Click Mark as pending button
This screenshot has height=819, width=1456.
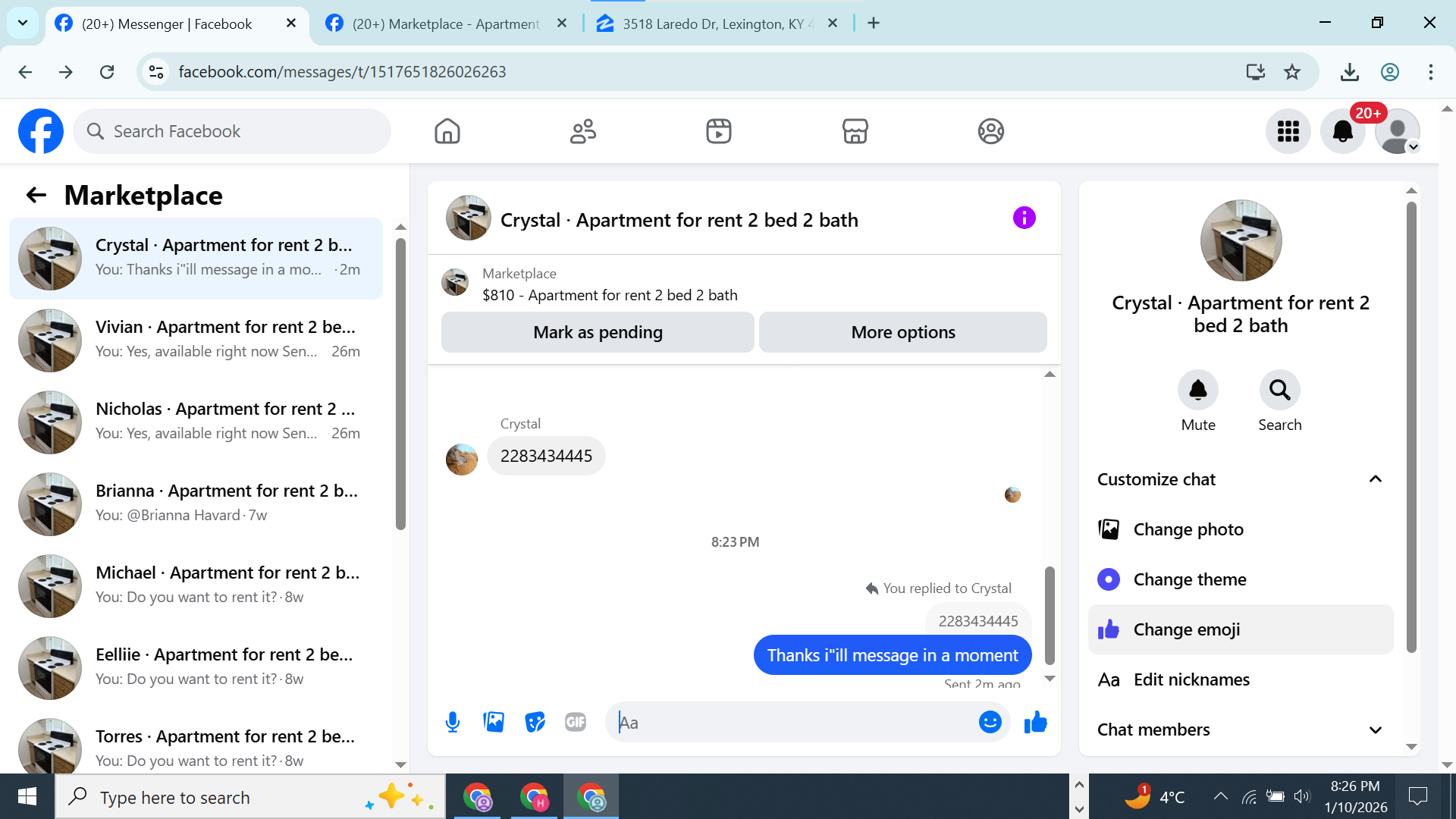pyautogui.click(x=598, y=332)
